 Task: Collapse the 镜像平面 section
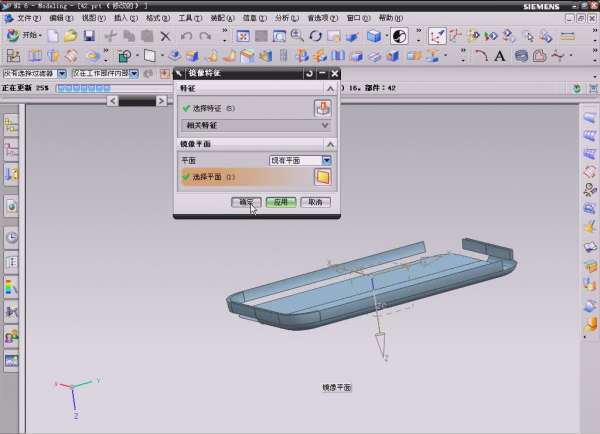331,144
